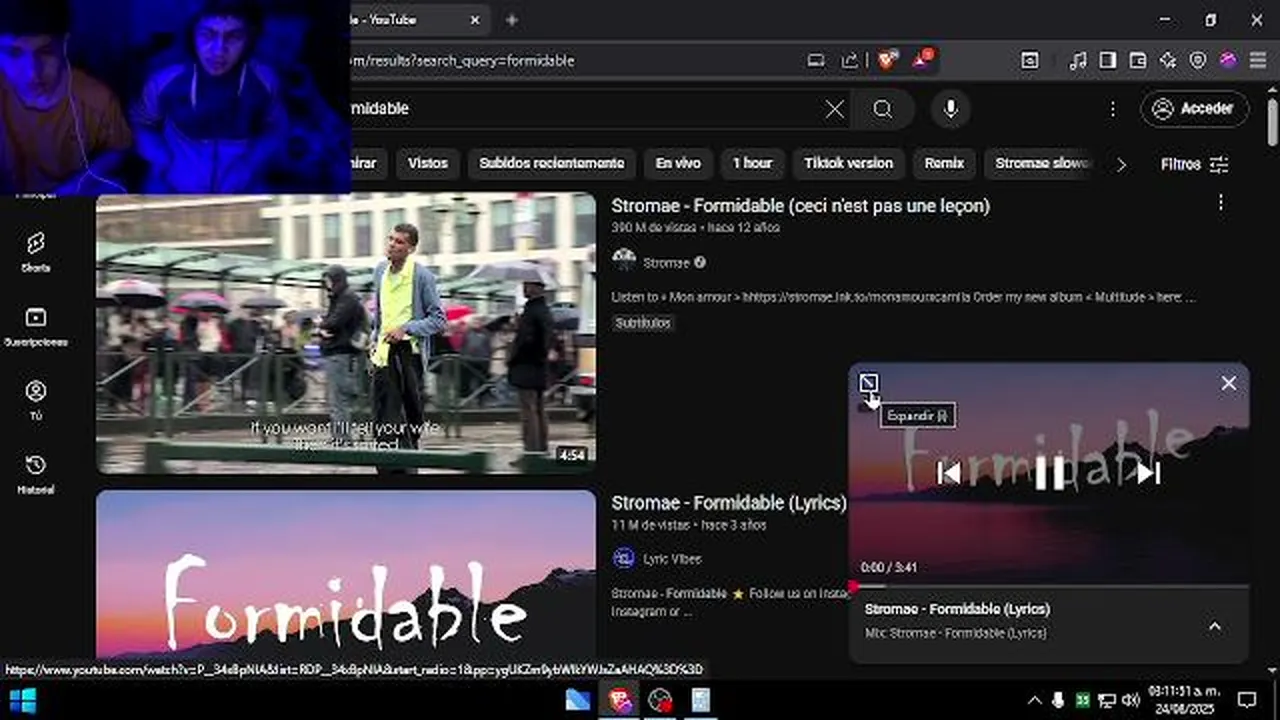Screen dimensions: 1280x720
Task: Open Historial in the sidebar
Action: [36, 474]
